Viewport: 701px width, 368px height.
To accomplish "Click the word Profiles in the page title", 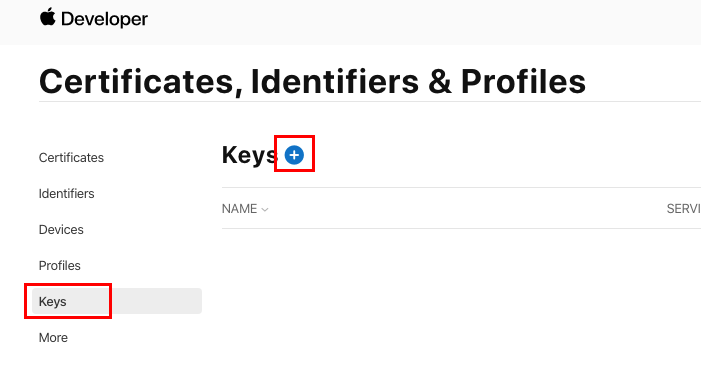I will pos(523,81).
